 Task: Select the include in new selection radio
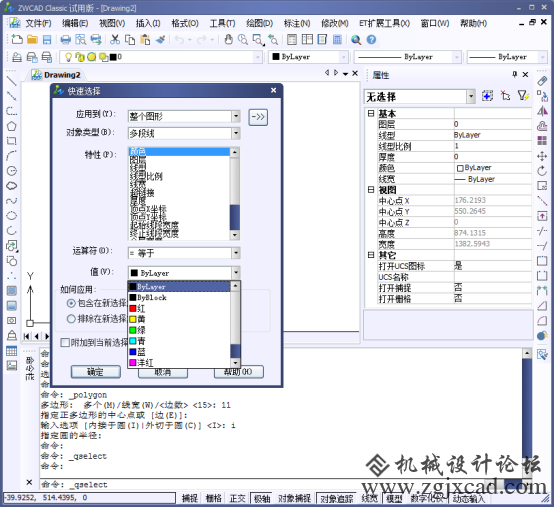pyautogui.click(x=71, y=303)
